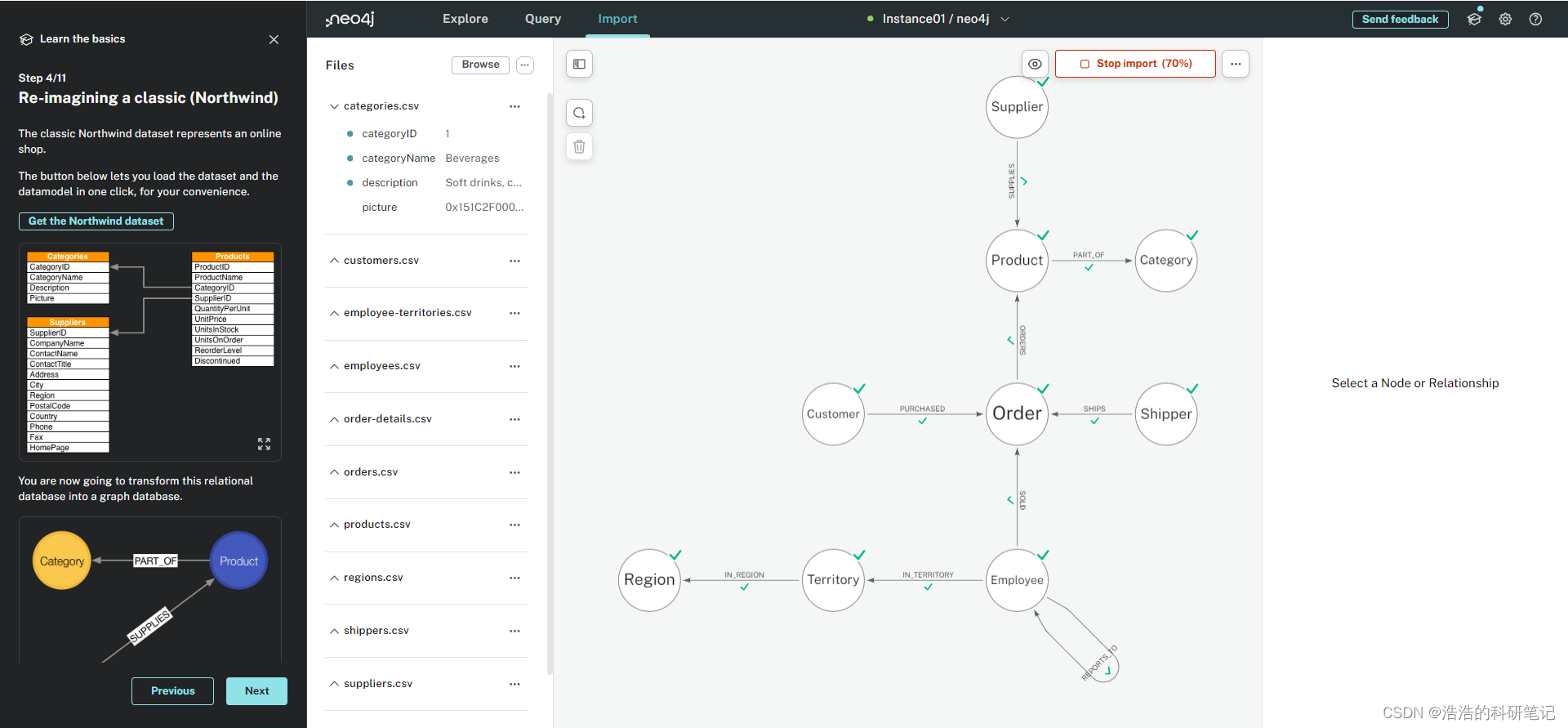
Task: Switch to Explore tab
Action: [x=465, y=19]
